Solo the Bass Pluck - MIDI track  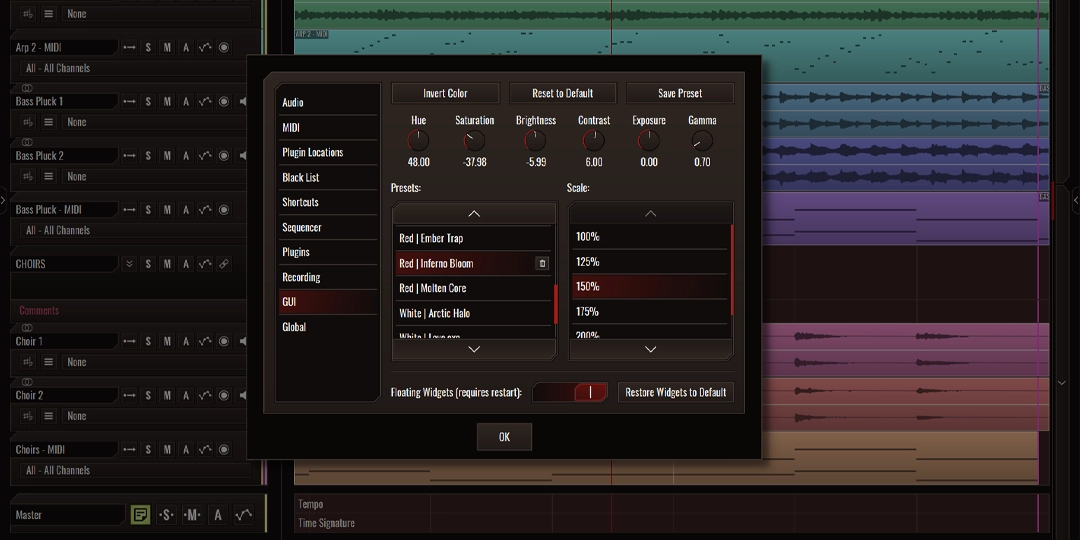pos(148,209)
